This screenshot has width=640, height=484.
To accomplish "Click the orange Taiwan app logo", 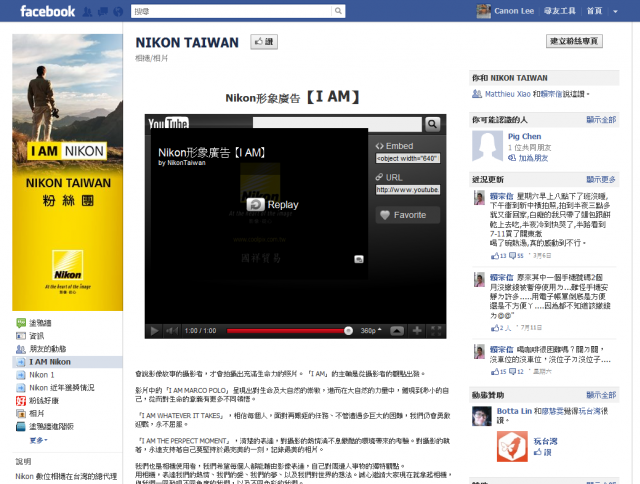I will (x=512, y=446).
